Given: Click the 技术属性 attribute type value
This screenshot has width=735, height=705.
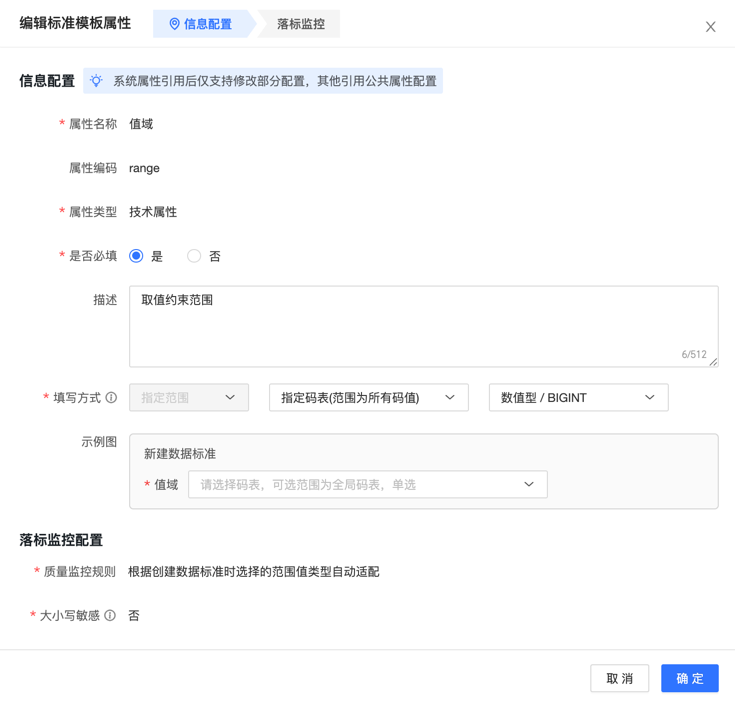Looking at the screenshot, I should coord(153,212).
